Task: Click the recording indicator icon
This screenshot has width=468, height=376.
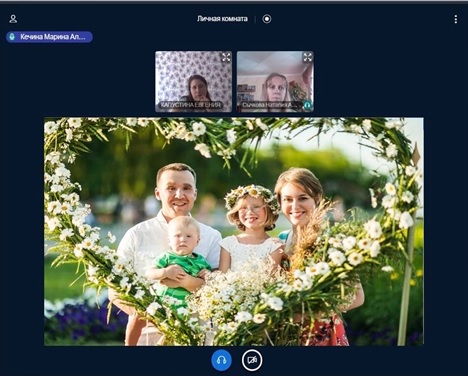Action: [267, 19]
